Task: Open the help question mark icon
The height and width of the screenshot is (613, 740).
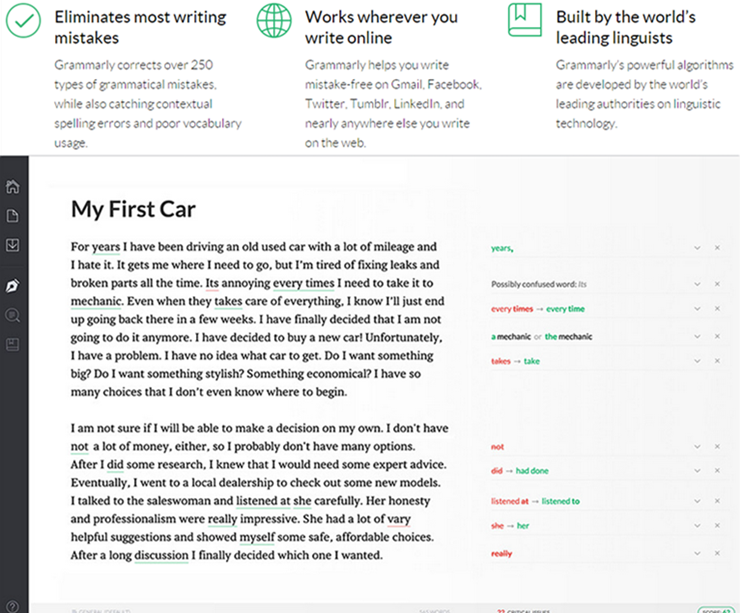Action: (13, 606)
